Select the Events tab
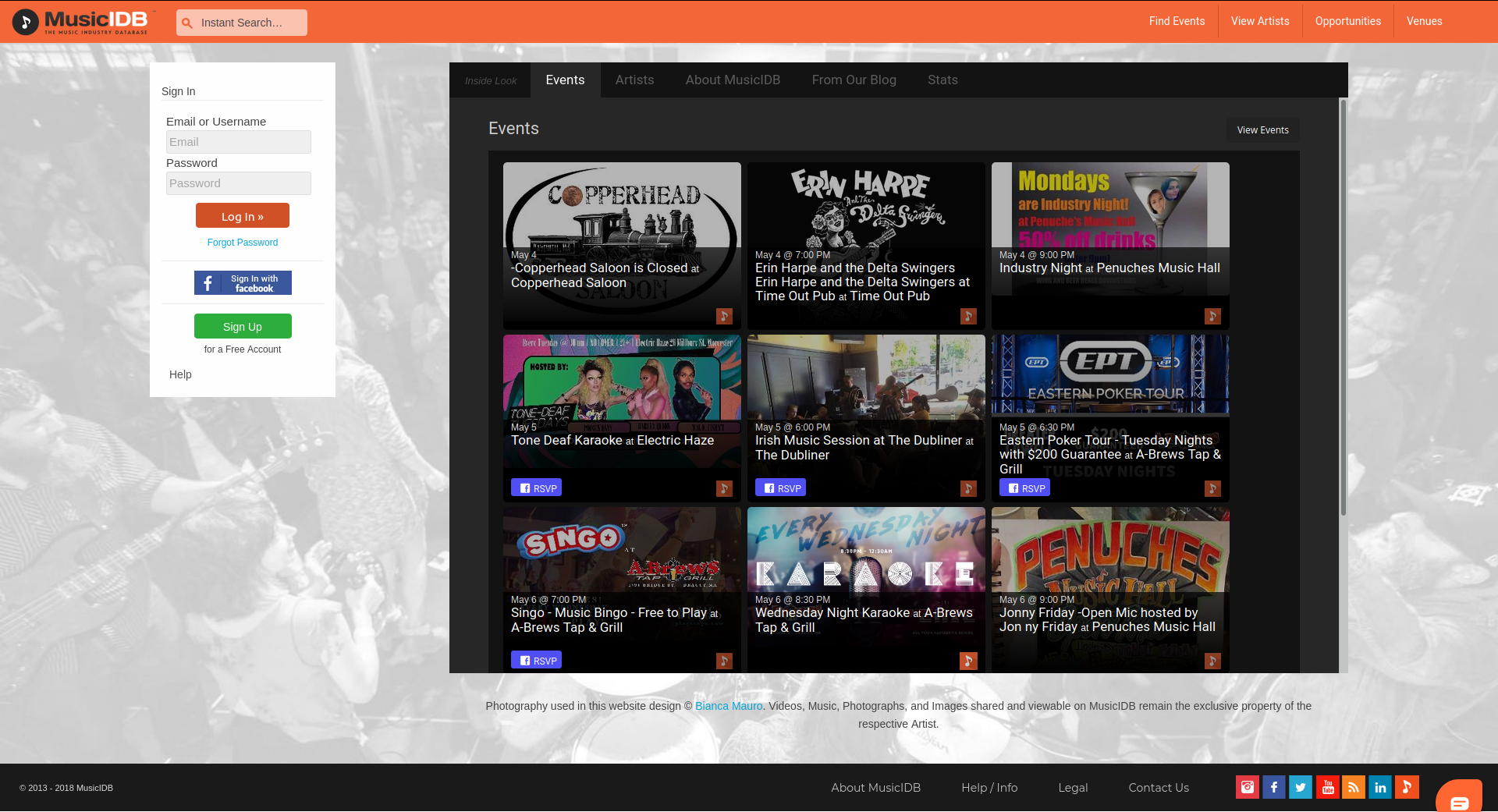1498x812 pixels. [x=565, y=80]
